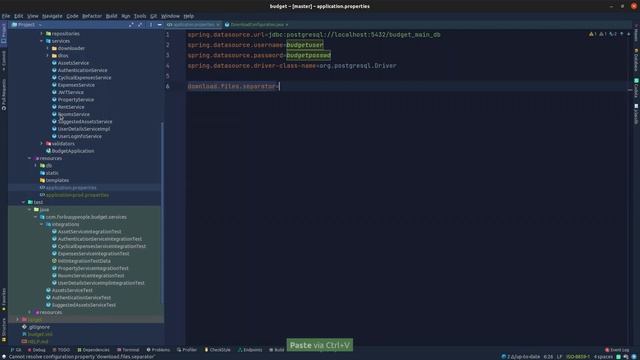Viewport: 640px width, 360px height.
Task: Switch to the application.properties editor tab
Action: (x=193, y=25)
